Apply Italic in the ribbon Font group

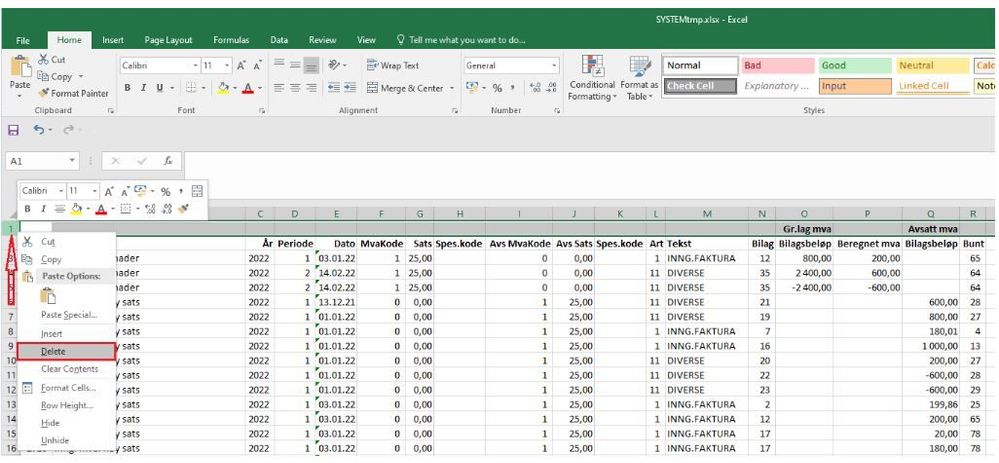coord(143,88)
